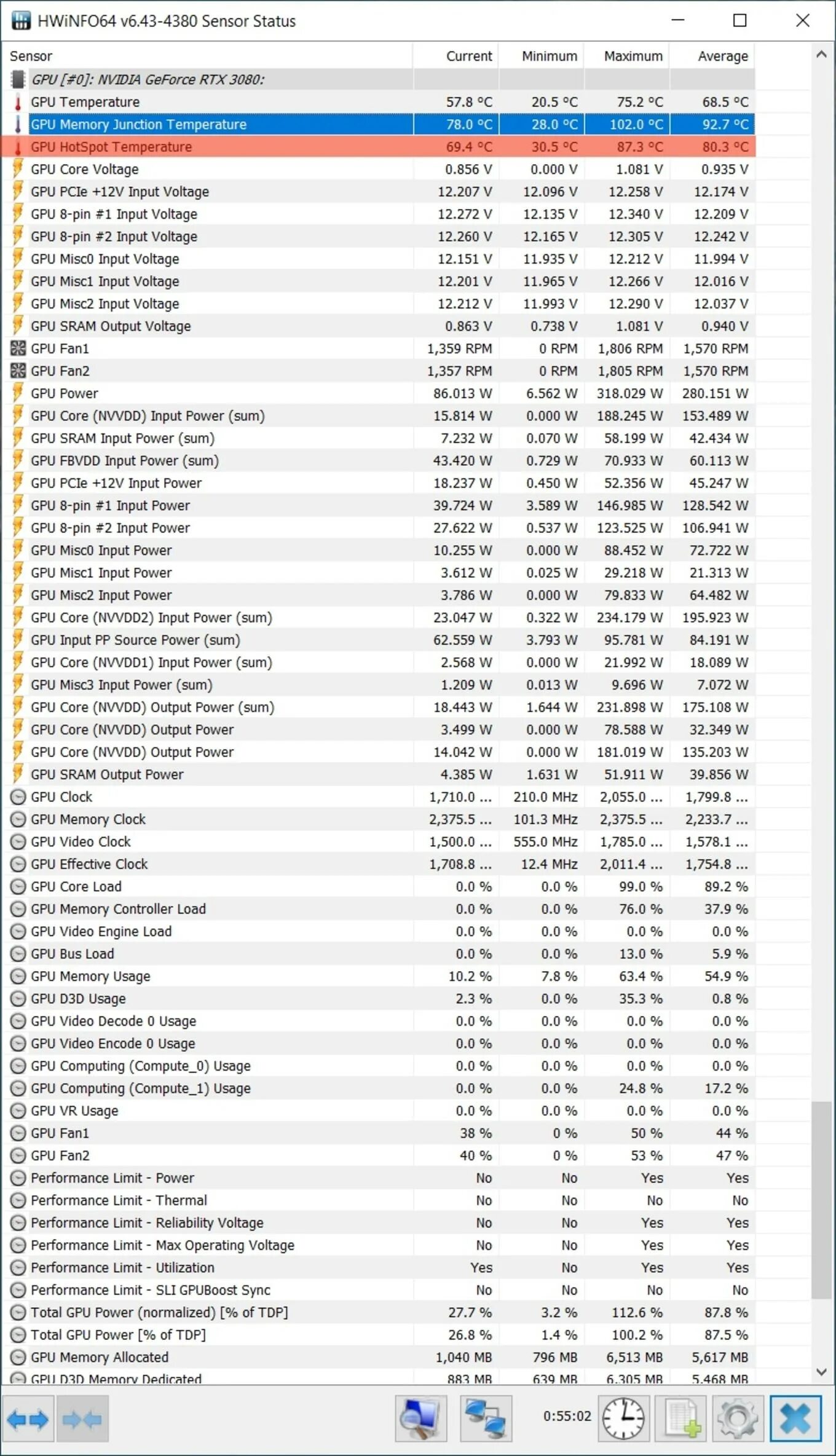Click the lightning icon beside GPU SRAM Output Power
The height and width of the screenshot is (1456, 836).
[x=18, y=774]
